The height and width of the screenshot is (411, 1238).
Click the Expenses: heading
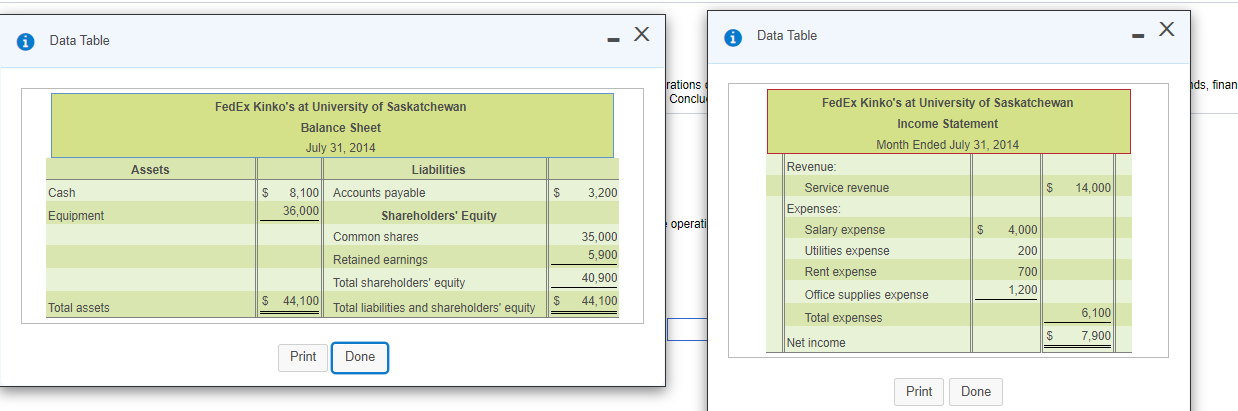click(814, 209)
